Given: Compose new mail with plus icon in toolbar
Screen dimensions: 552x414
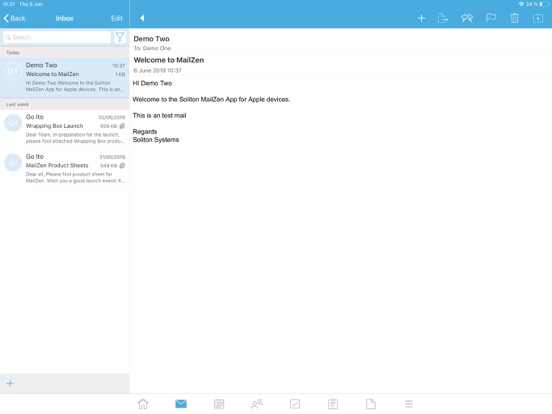Looking at the screenshot, I should (x=421, y=18).
